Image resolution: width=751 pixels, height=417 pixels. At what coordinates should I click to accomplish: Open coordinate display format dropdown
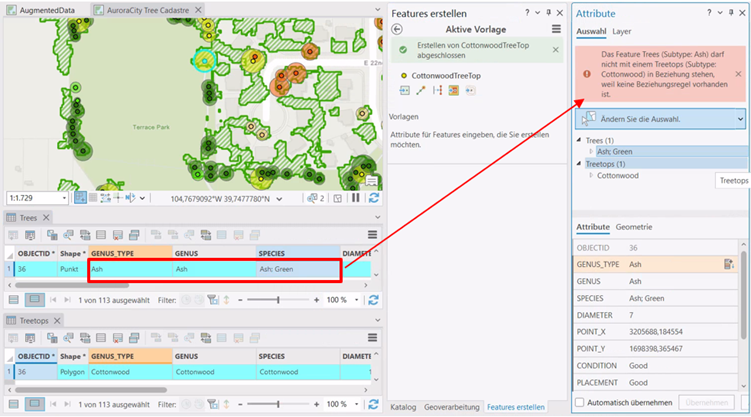(x=279, y=199)
